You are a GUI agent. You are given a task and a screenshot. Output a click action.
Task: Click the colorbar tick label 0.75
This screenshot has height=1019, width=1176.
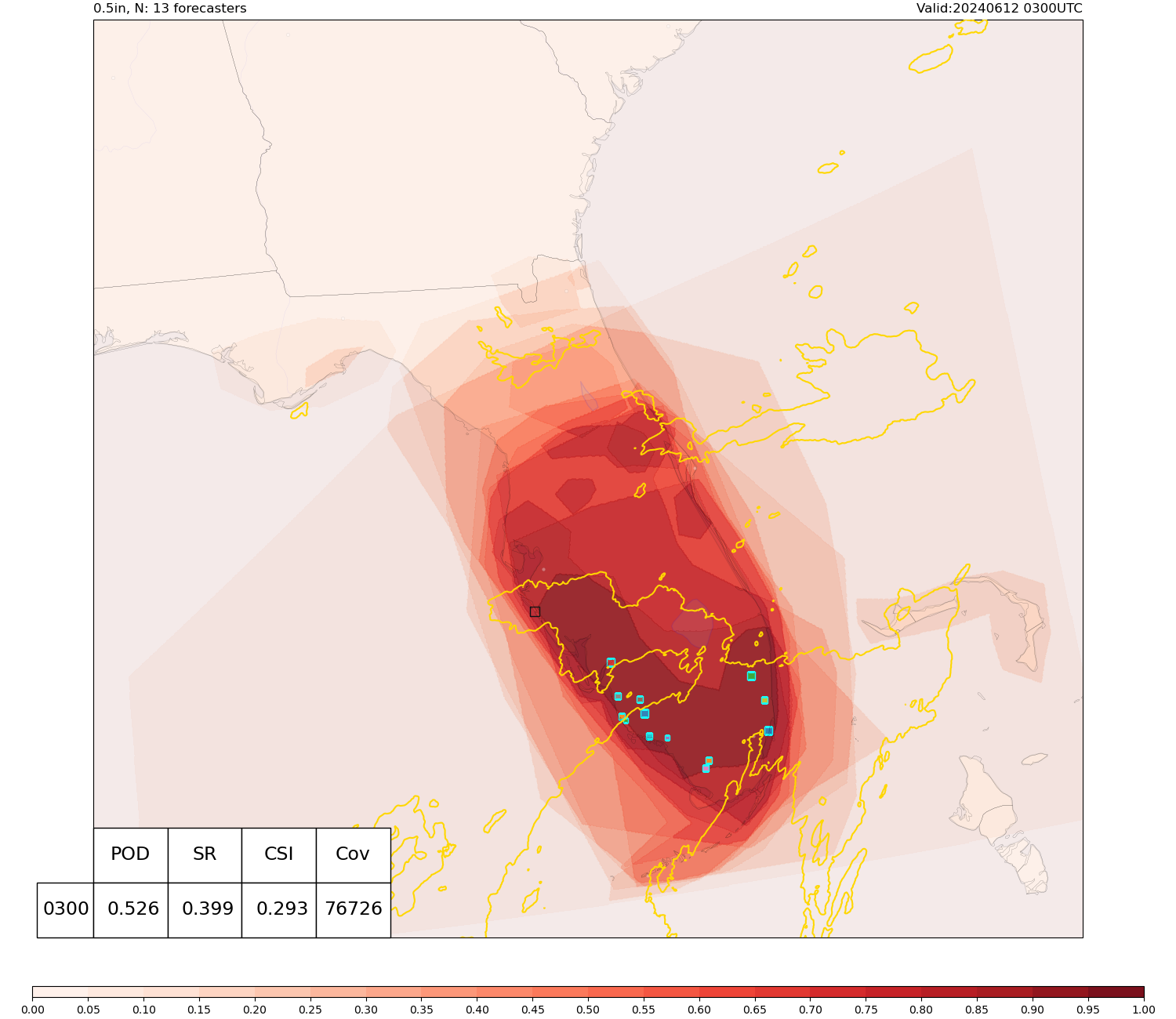[866, 1010]
